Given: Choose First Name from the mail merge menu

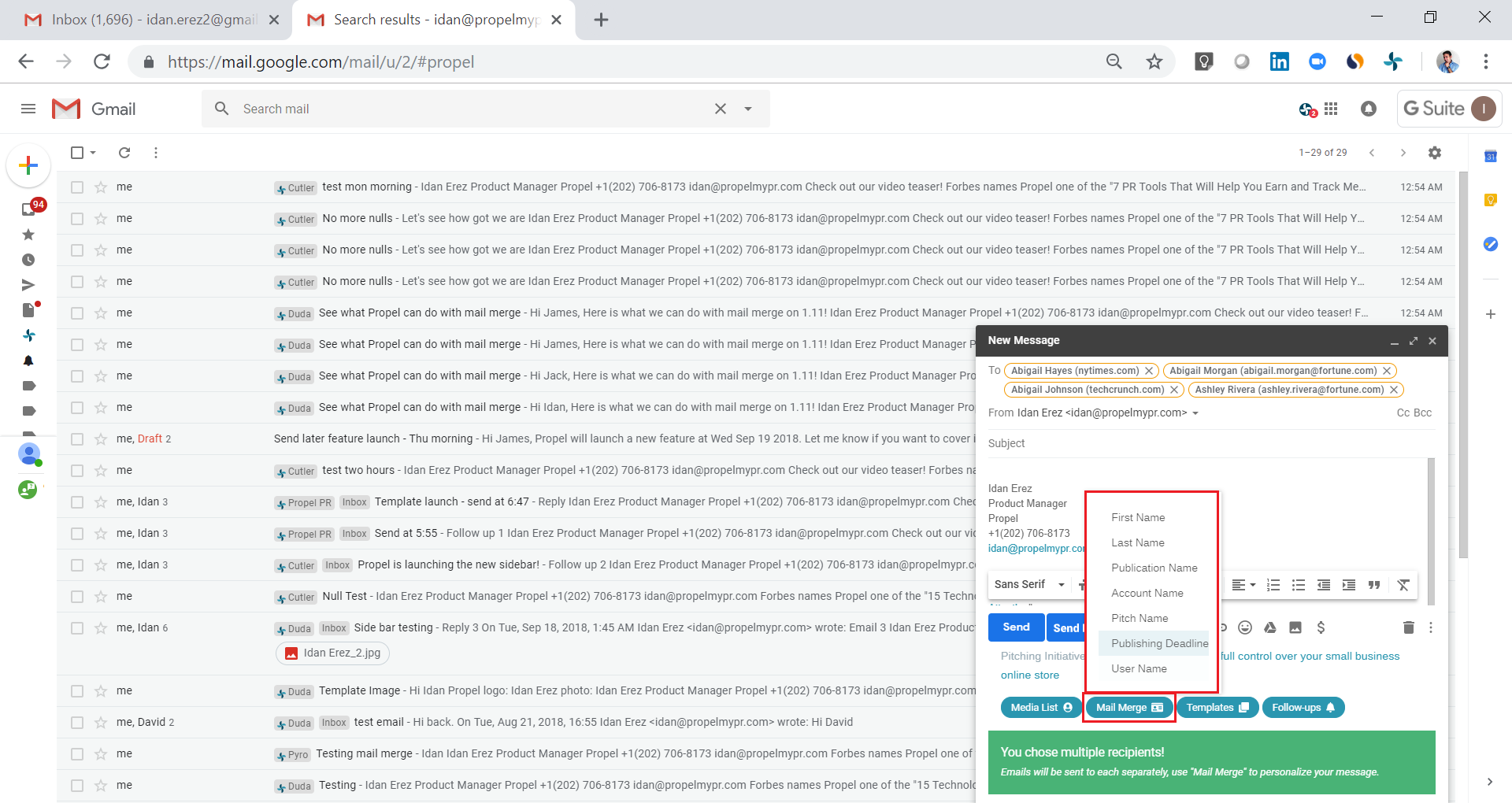Looking at the screenshot, I should point(1138,517).
